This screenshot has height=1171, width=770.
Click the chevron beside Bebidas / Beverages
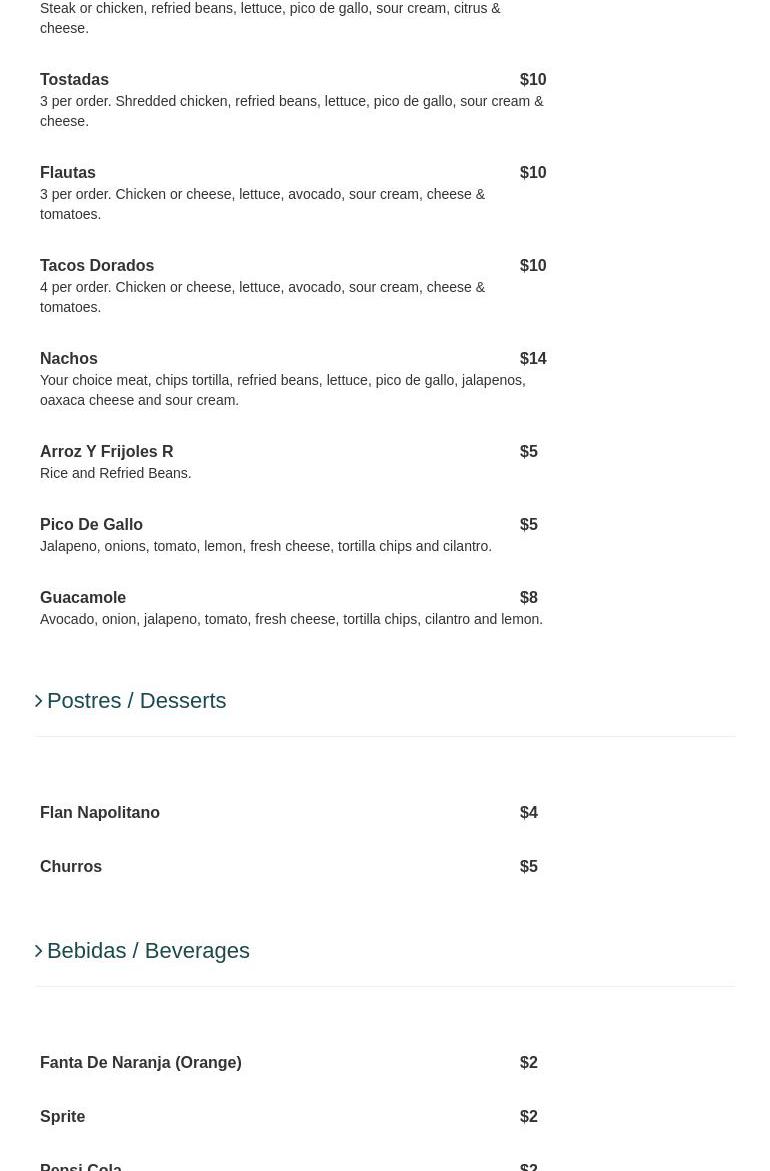pos(39,951)
